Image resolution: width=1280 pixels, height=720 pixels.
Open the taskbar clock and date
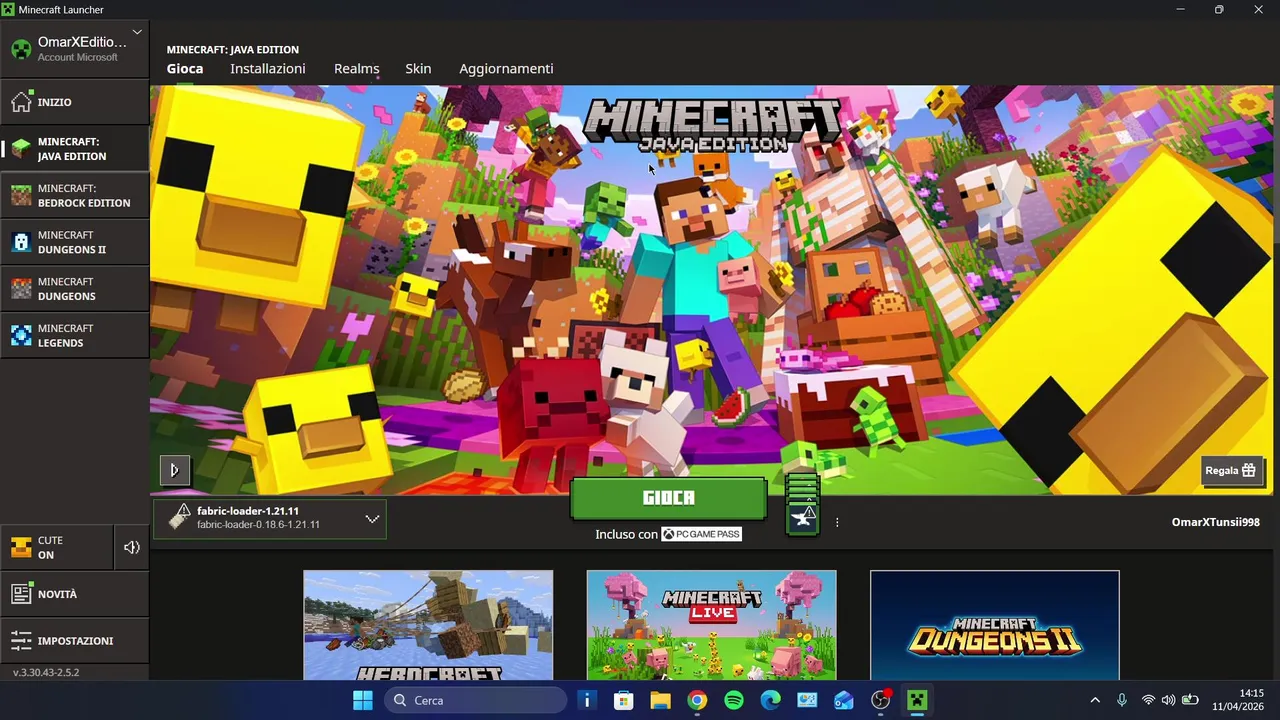tap(1238, 700)
